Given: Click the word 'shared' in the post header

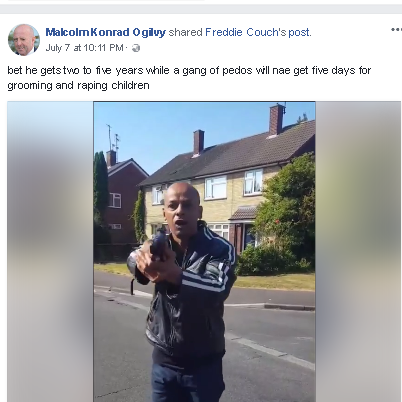Looking at the screenshot, I should click(185, 32).
